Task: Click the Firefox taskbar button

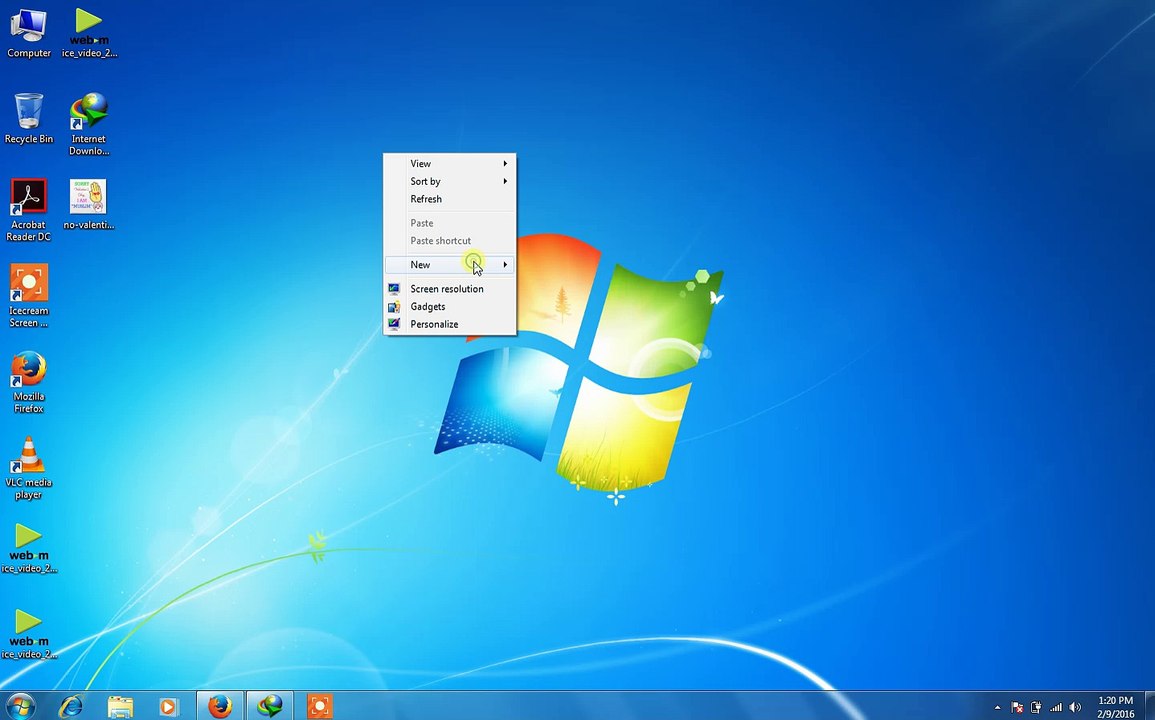Action: point(220,707)
